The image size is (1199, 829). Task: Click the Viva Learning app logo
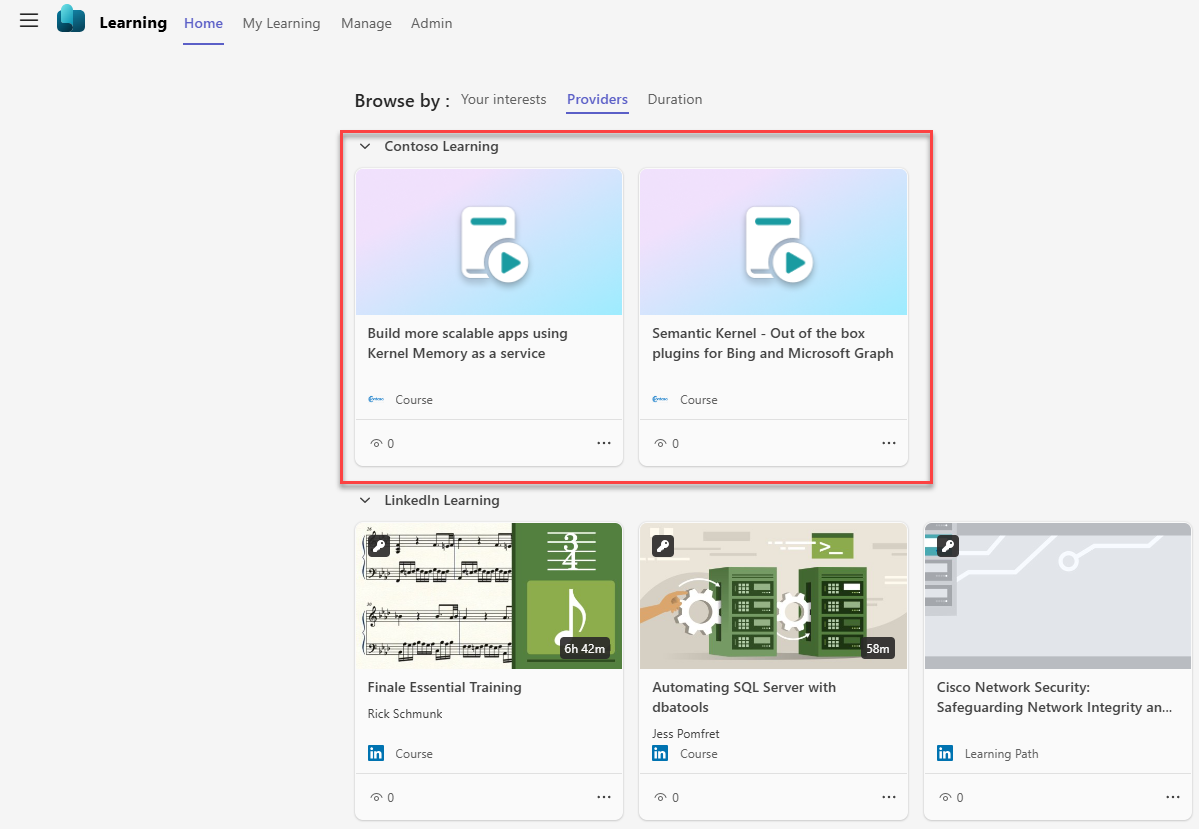(x=71, y=18)
